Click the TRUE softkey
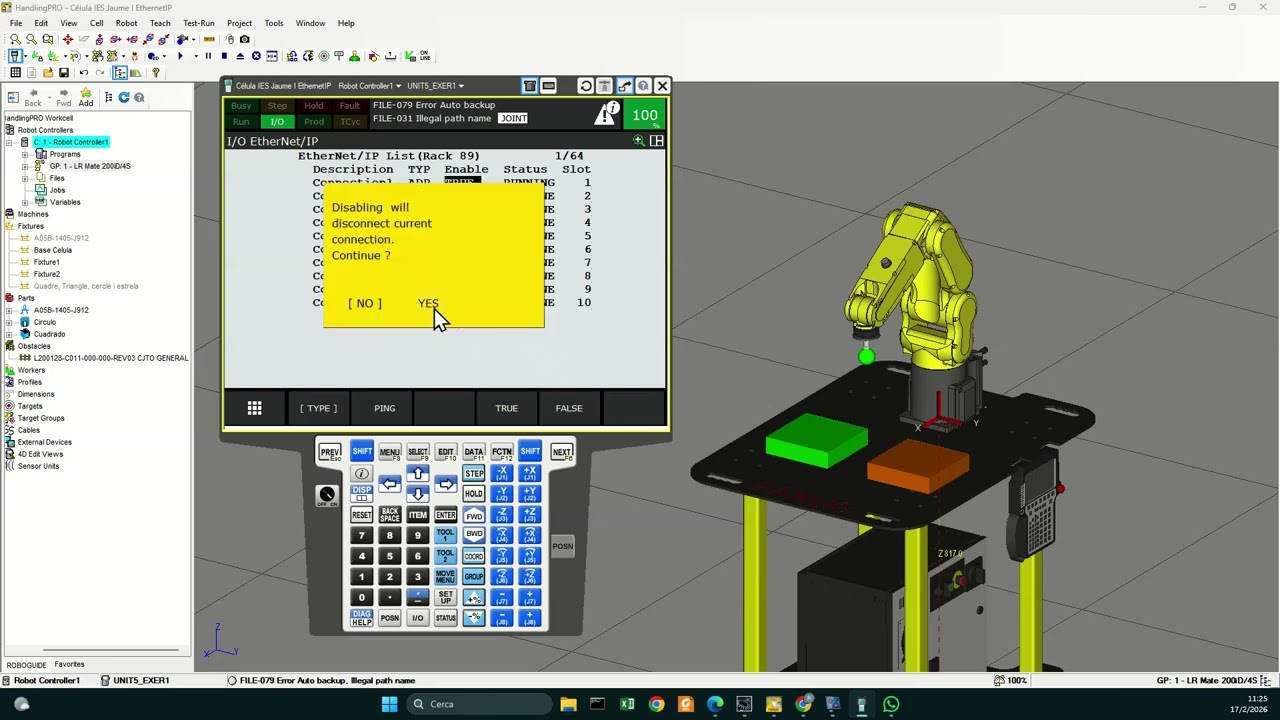Viewport: 1280px width, 720px height. point(506,408)
